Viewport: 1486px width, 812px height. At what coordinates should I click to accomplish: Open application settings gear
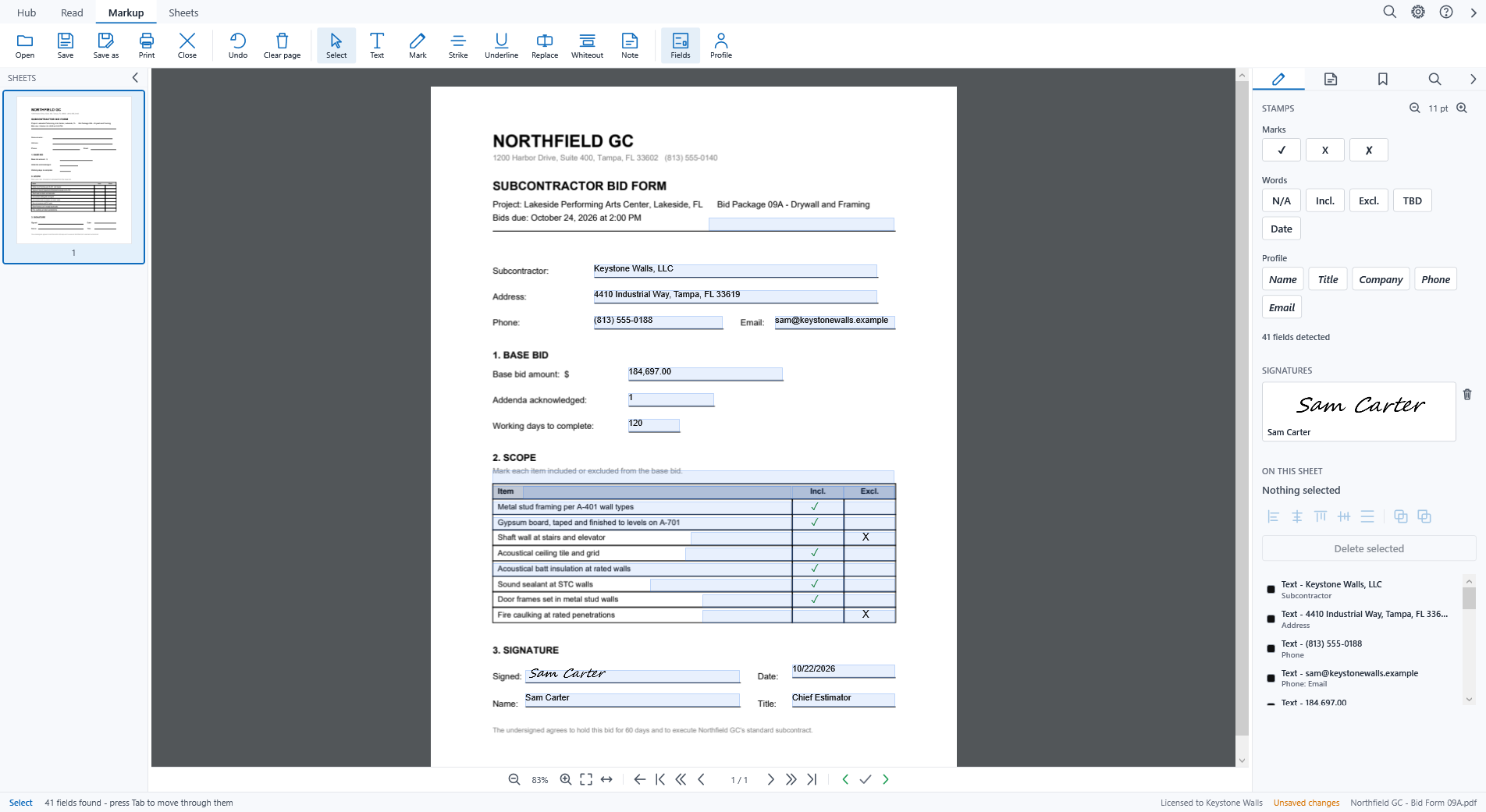1418,12
